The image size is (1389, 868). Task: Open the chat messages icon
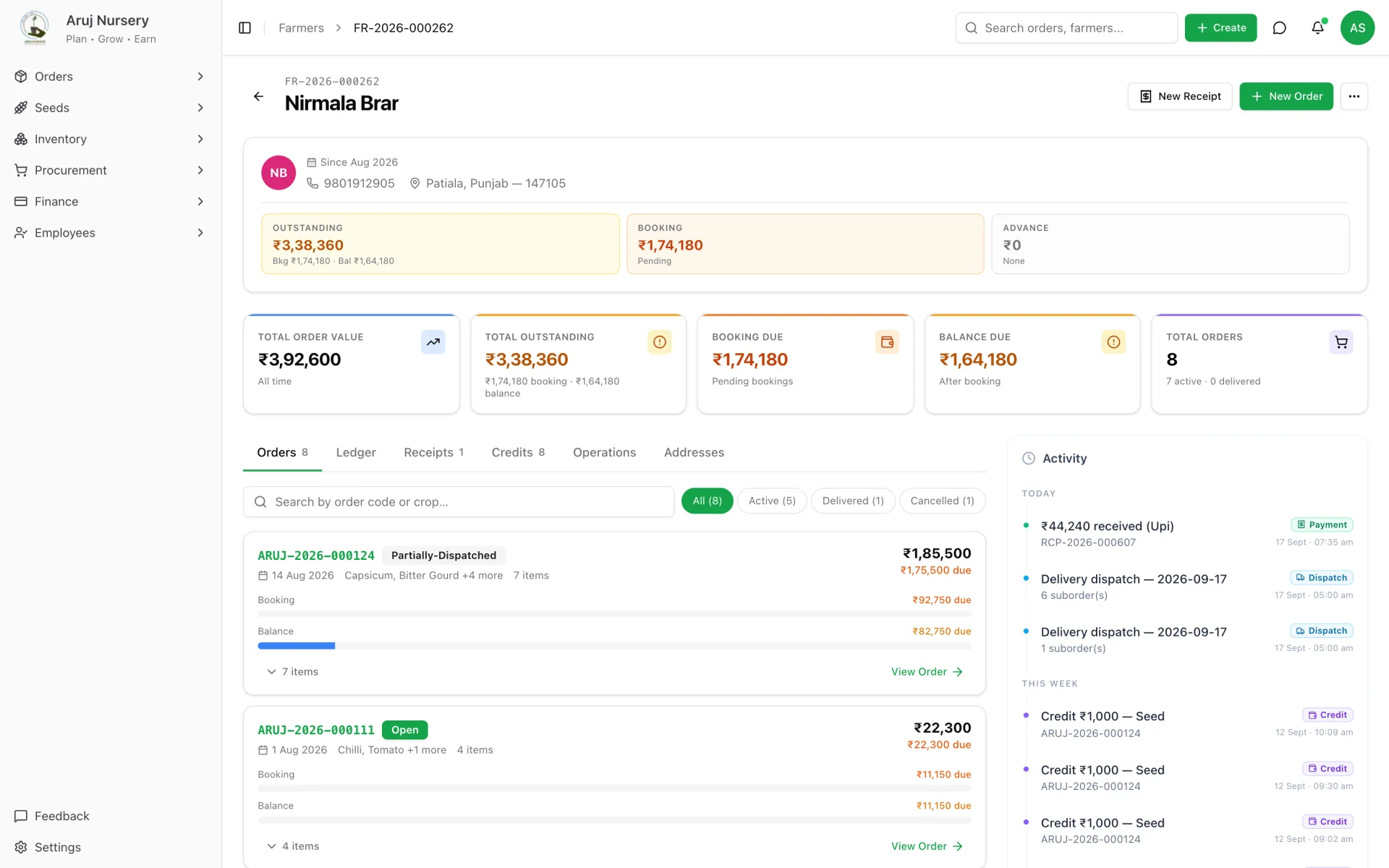tap(1279, 27)
